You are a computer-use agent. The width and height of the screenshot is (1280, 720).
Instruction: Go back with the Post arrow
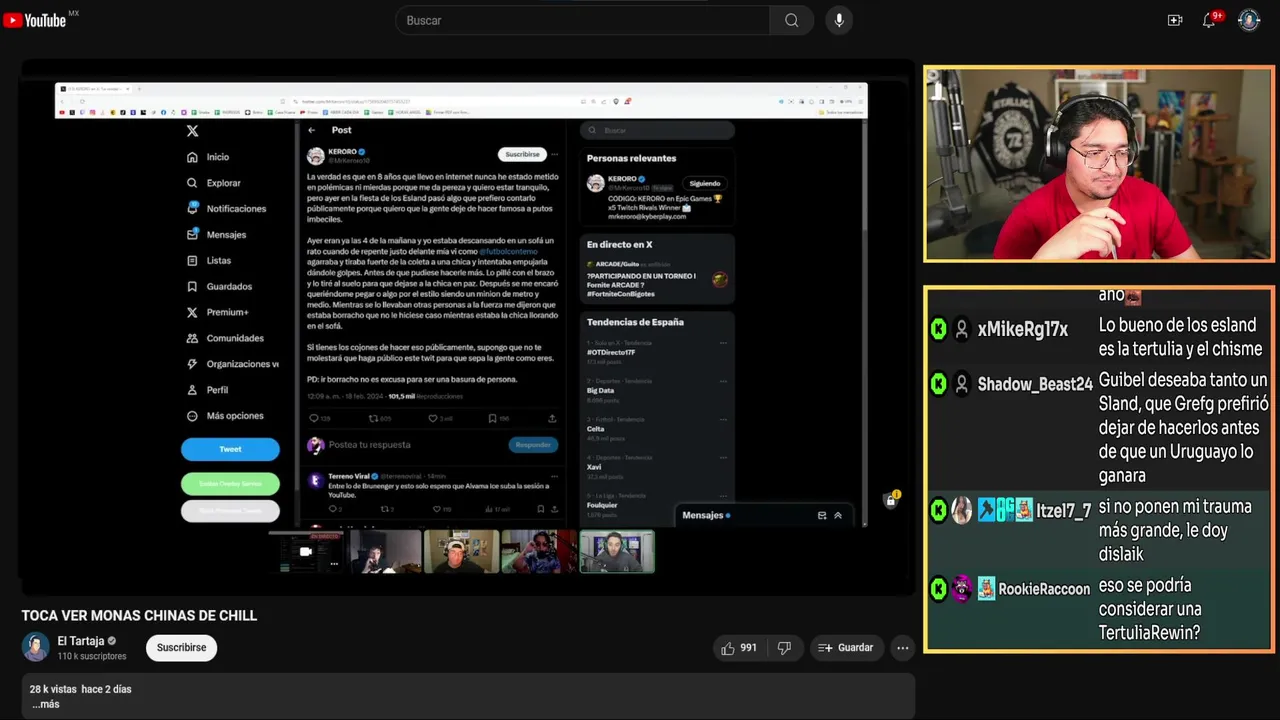(x=312, y=130)
